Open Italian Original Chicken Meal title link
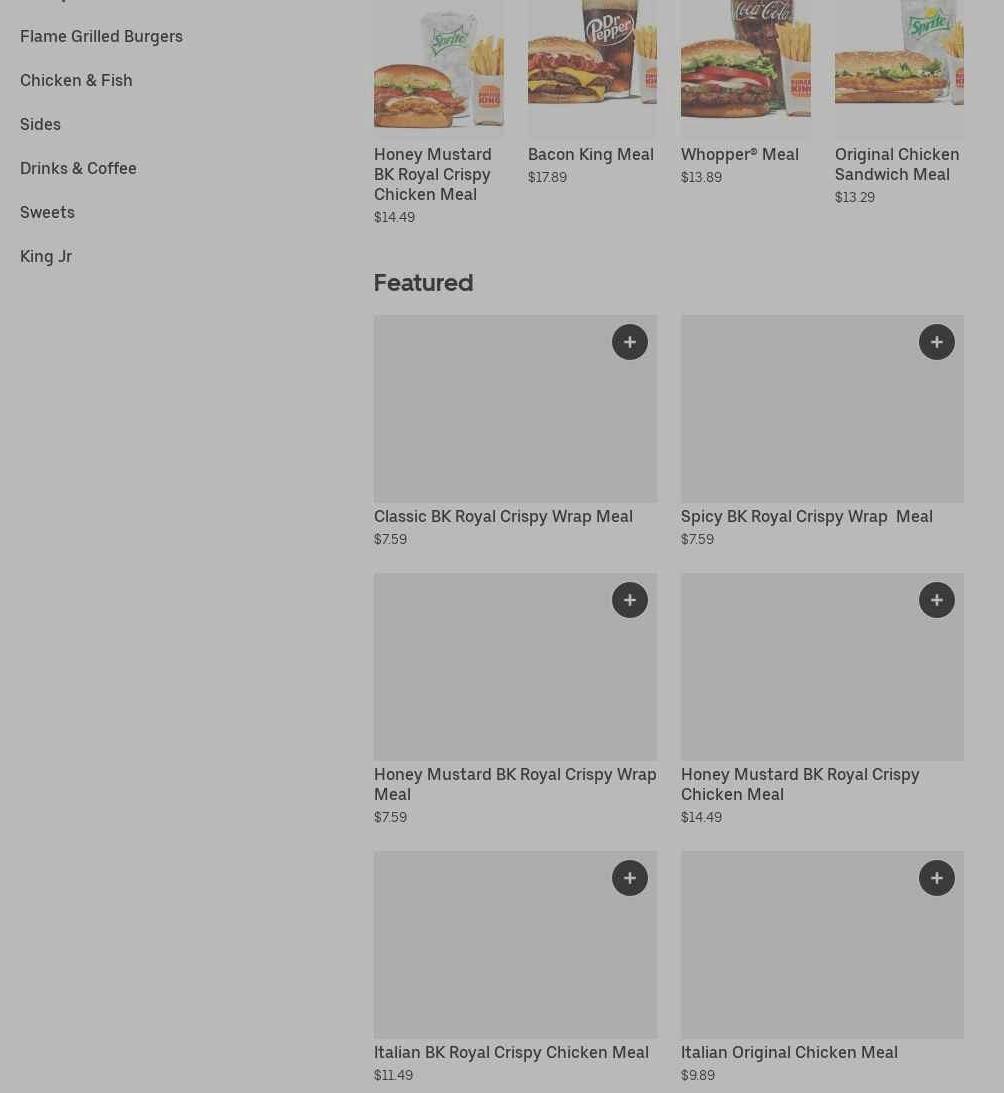Viewport: 1004px width, 1093px height. tap(789, 1053)
